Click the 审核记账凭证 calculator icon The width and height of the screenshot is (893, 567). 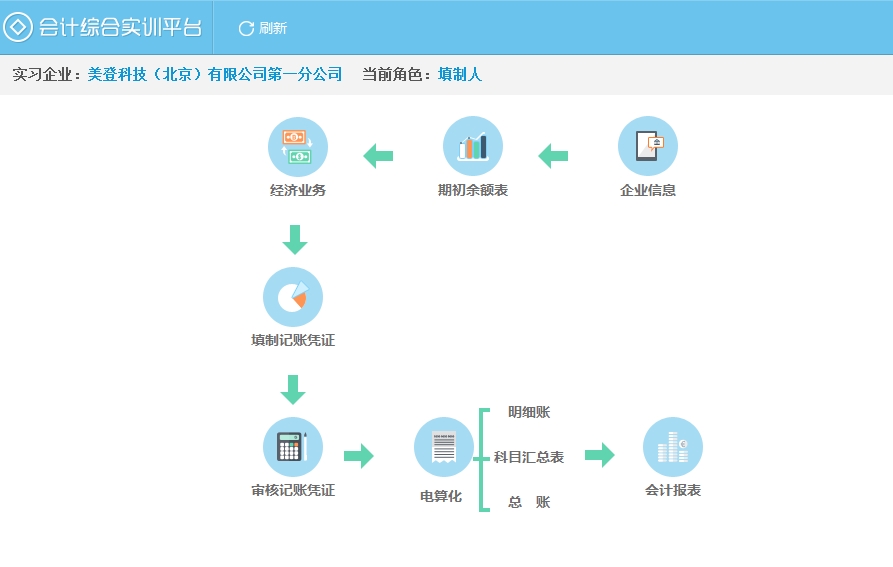tap(292, 447)
